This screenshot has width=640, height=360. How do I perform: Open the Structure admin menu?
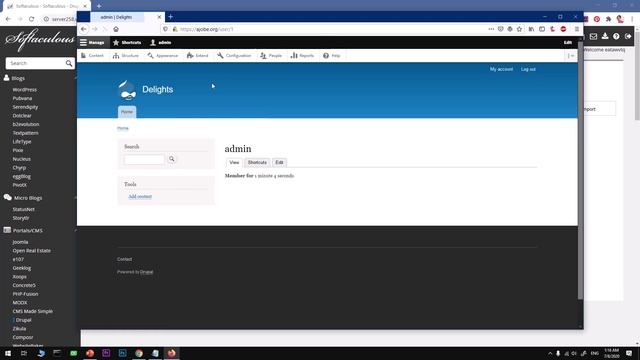click(126, 56)
